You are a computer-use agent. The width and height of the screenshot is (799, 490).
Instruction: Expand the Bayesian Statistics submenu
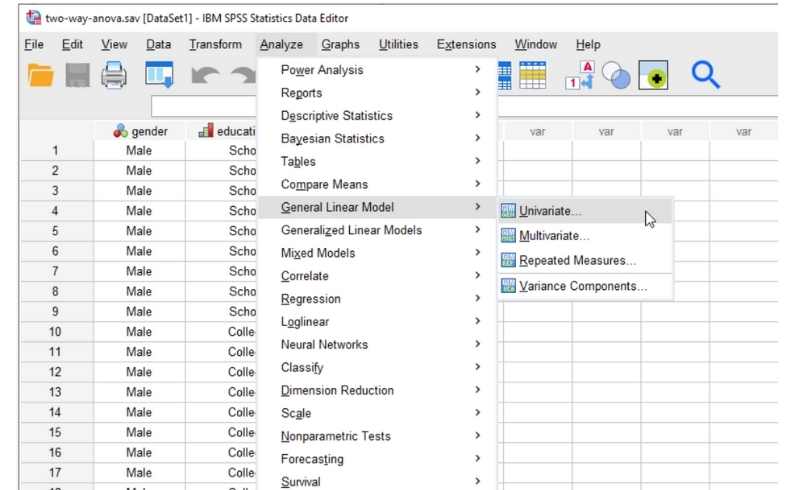pos(378,139)
